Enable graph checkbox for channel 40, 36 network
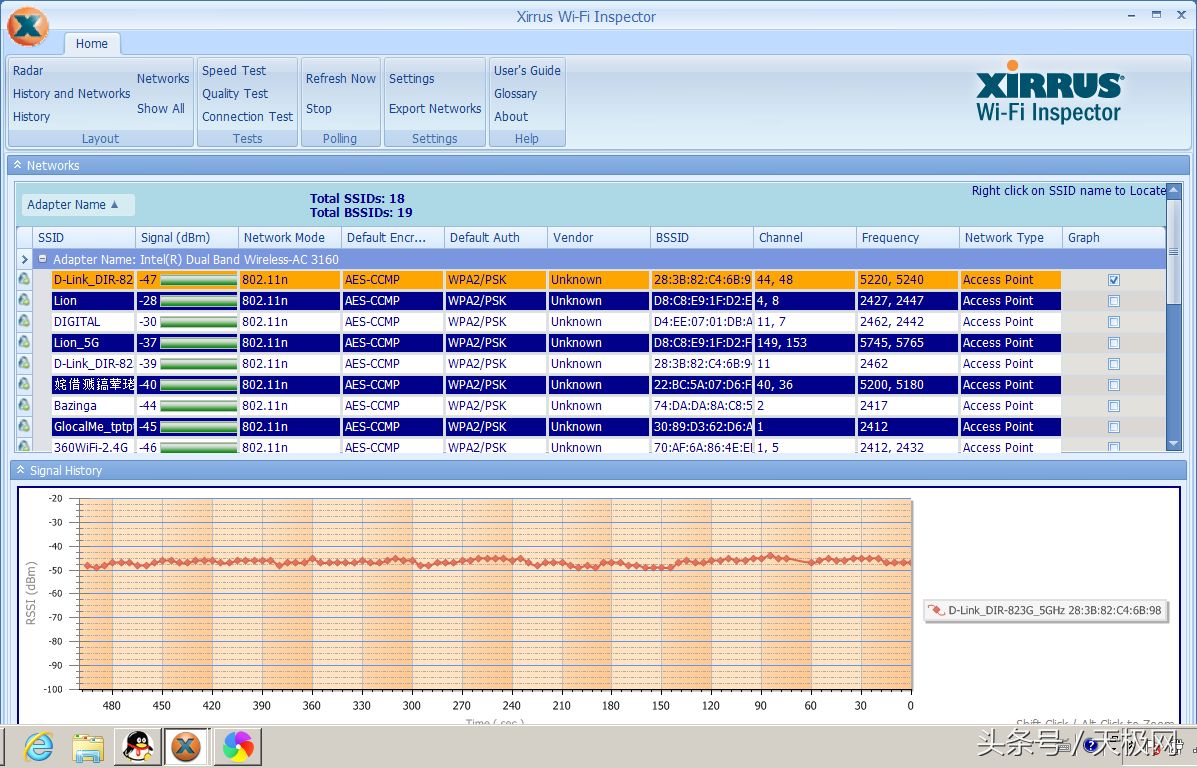The height and width of the screenshot is (768, 1197). 1114,385
